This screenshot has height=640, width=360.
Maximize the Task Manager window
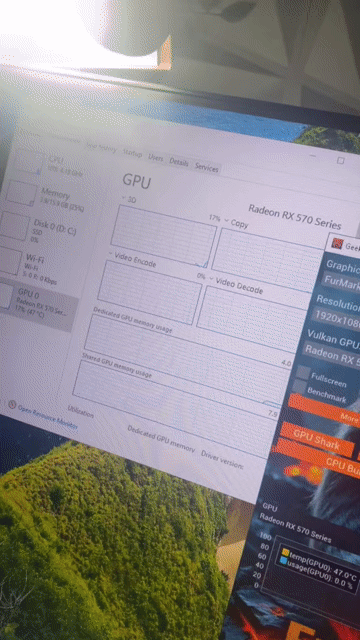tap(340, 160)
